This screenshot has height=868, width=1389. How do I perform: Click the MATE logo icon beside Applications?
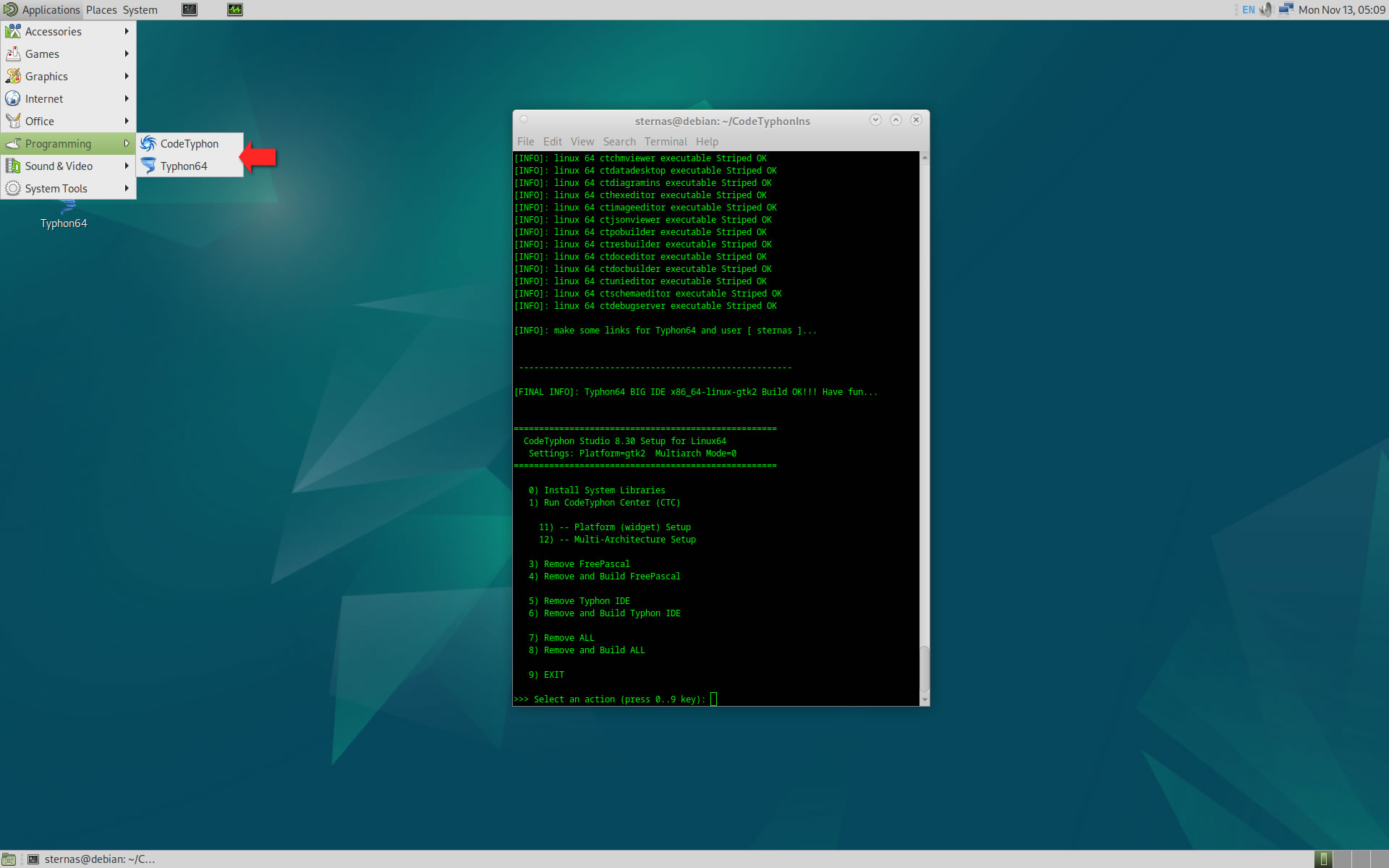tap(11, 10)
